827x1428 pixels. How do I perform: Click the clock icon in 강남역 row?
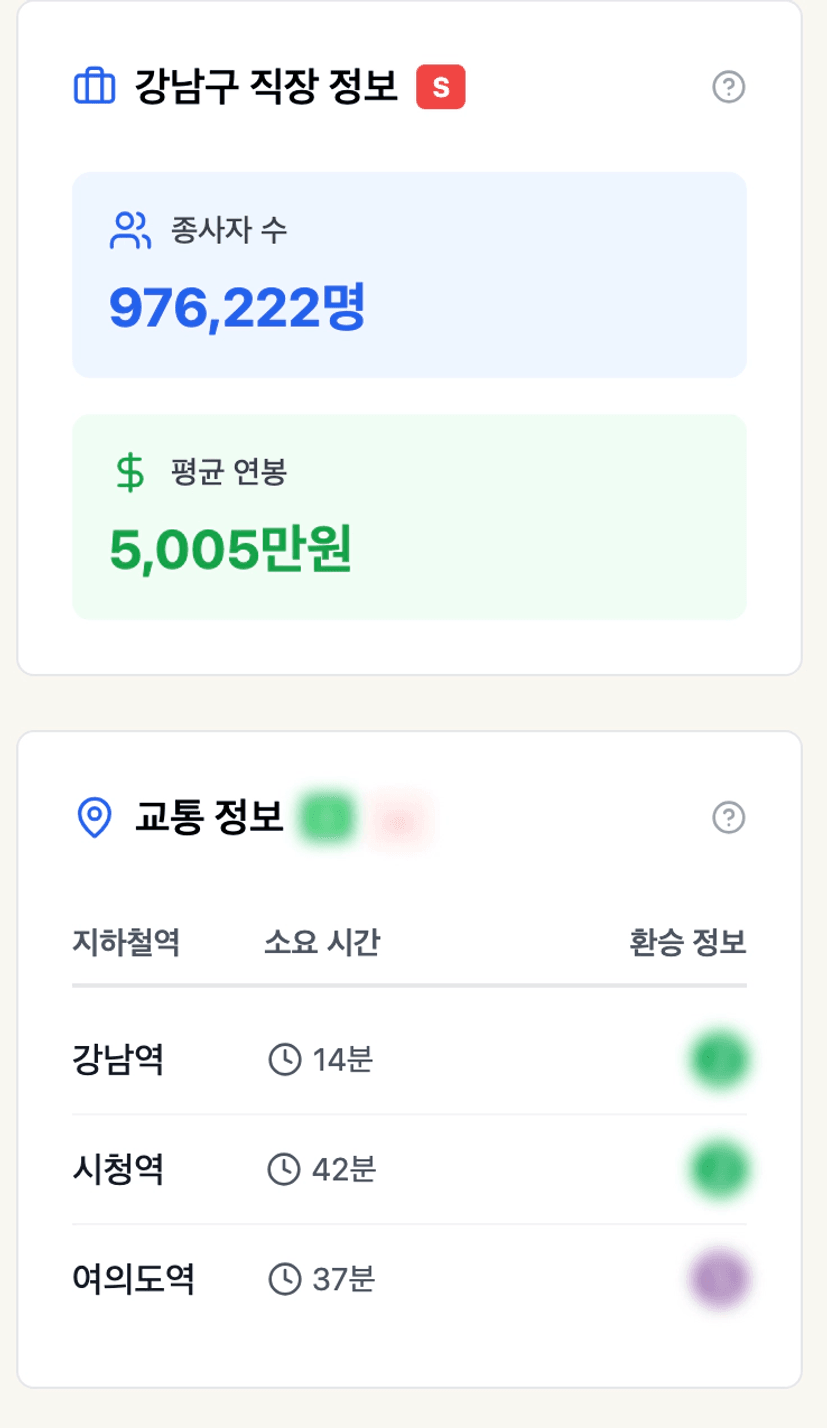click(x=285, y=1059)
